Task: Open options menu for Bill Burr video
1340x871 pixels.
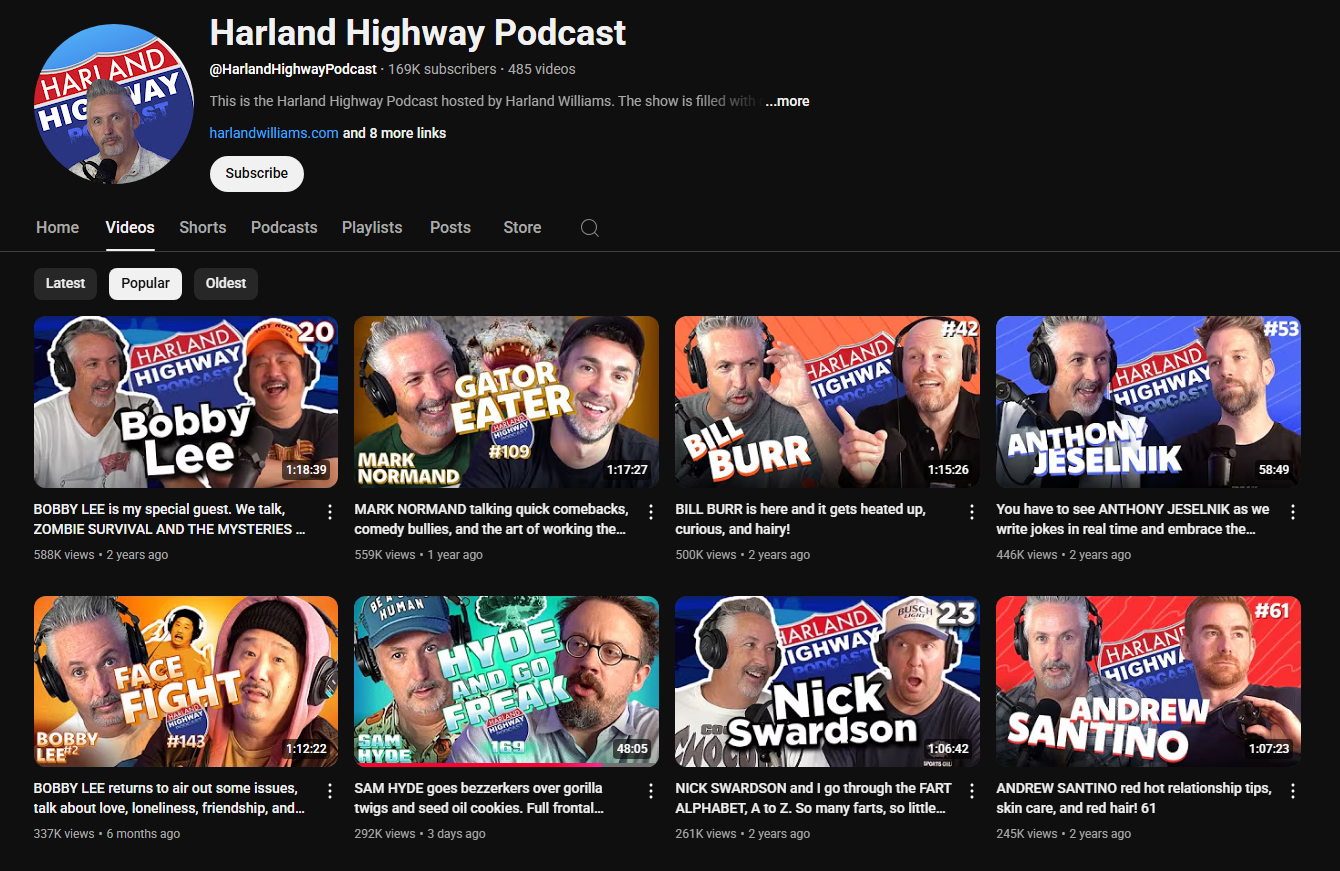Action: 972,512
